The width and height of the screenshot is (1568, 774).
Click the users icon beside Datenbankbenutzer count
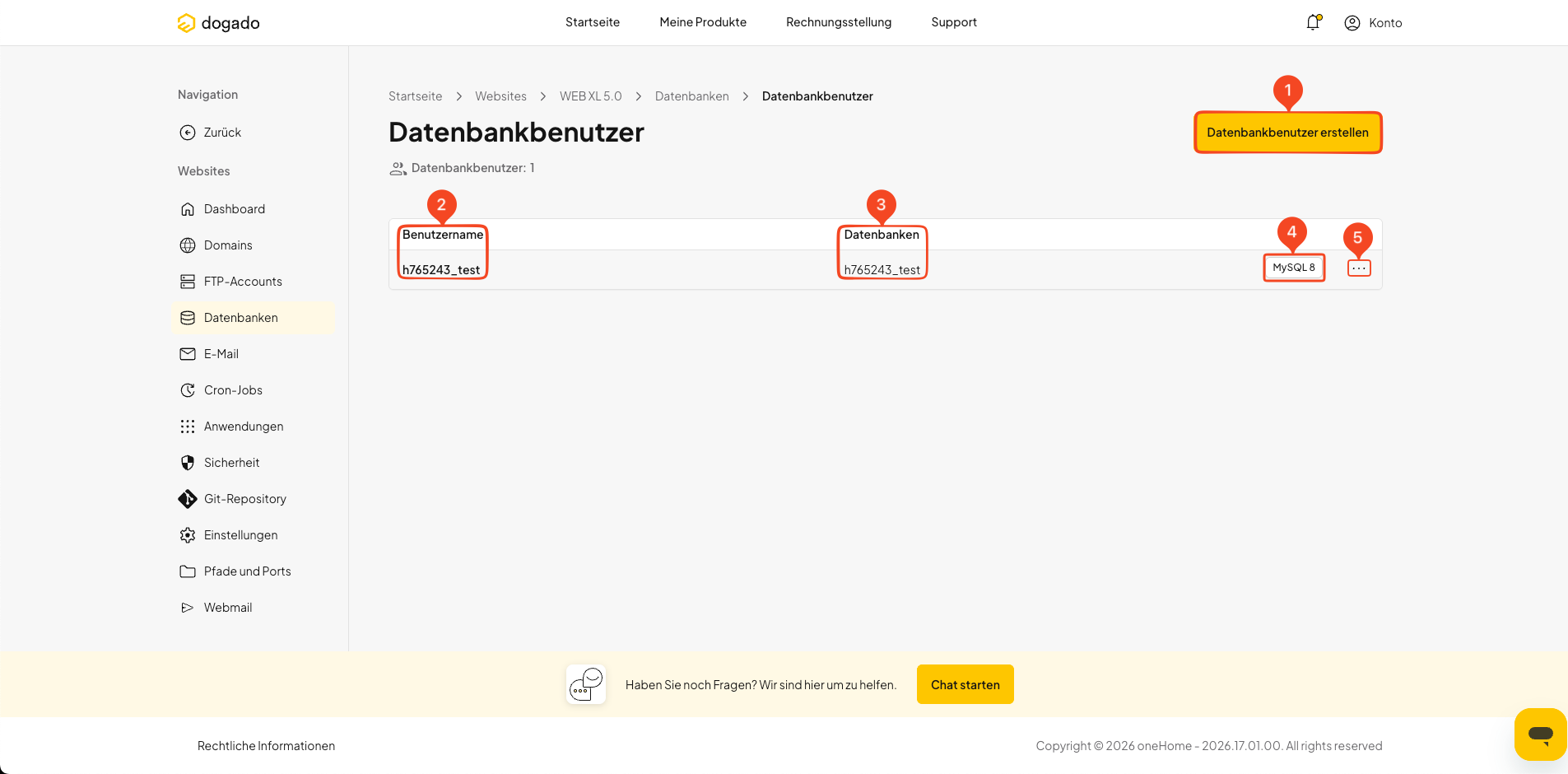(x=398, y=169)
